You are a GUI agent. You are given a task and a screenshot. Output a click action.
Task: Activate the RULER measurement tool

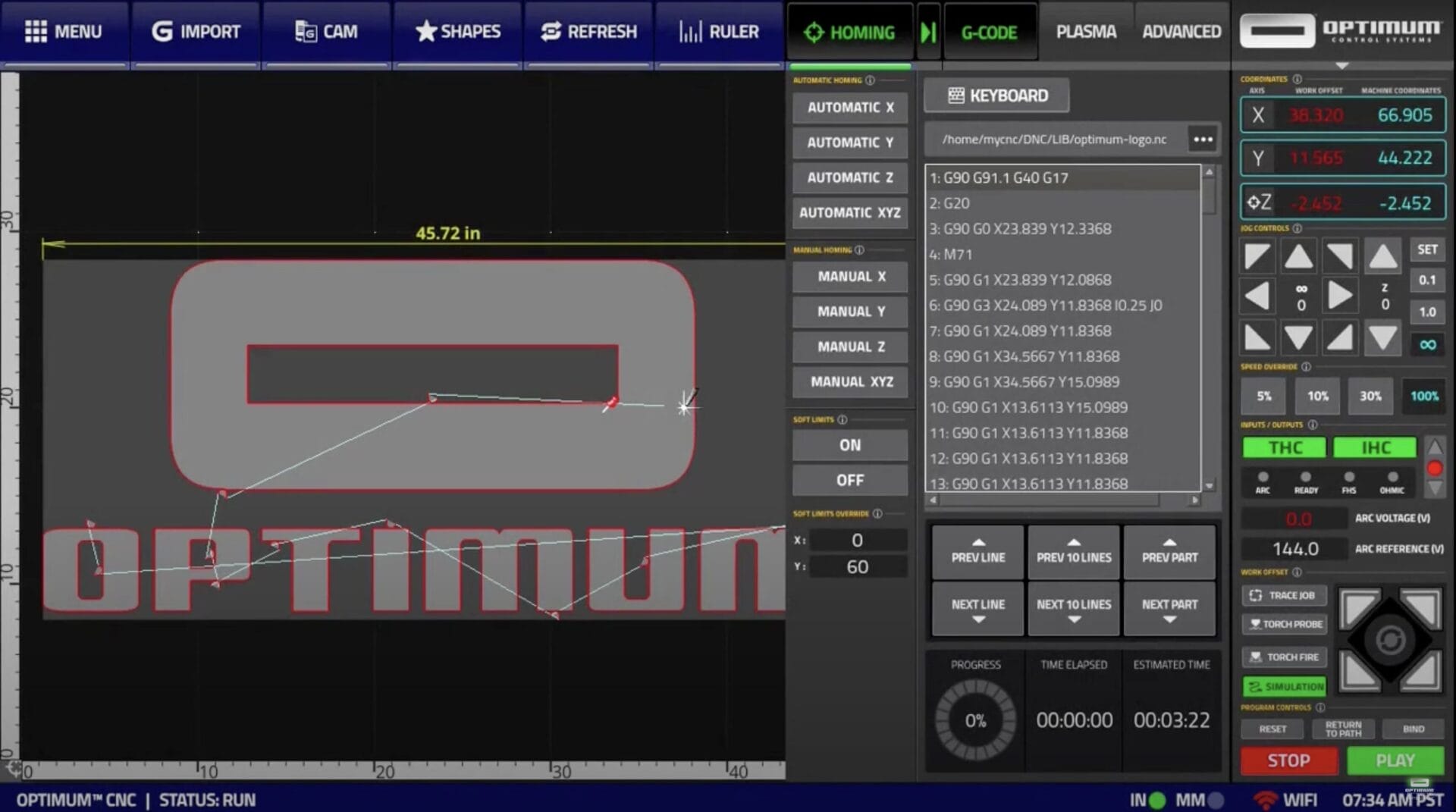(x=690, y=32)
